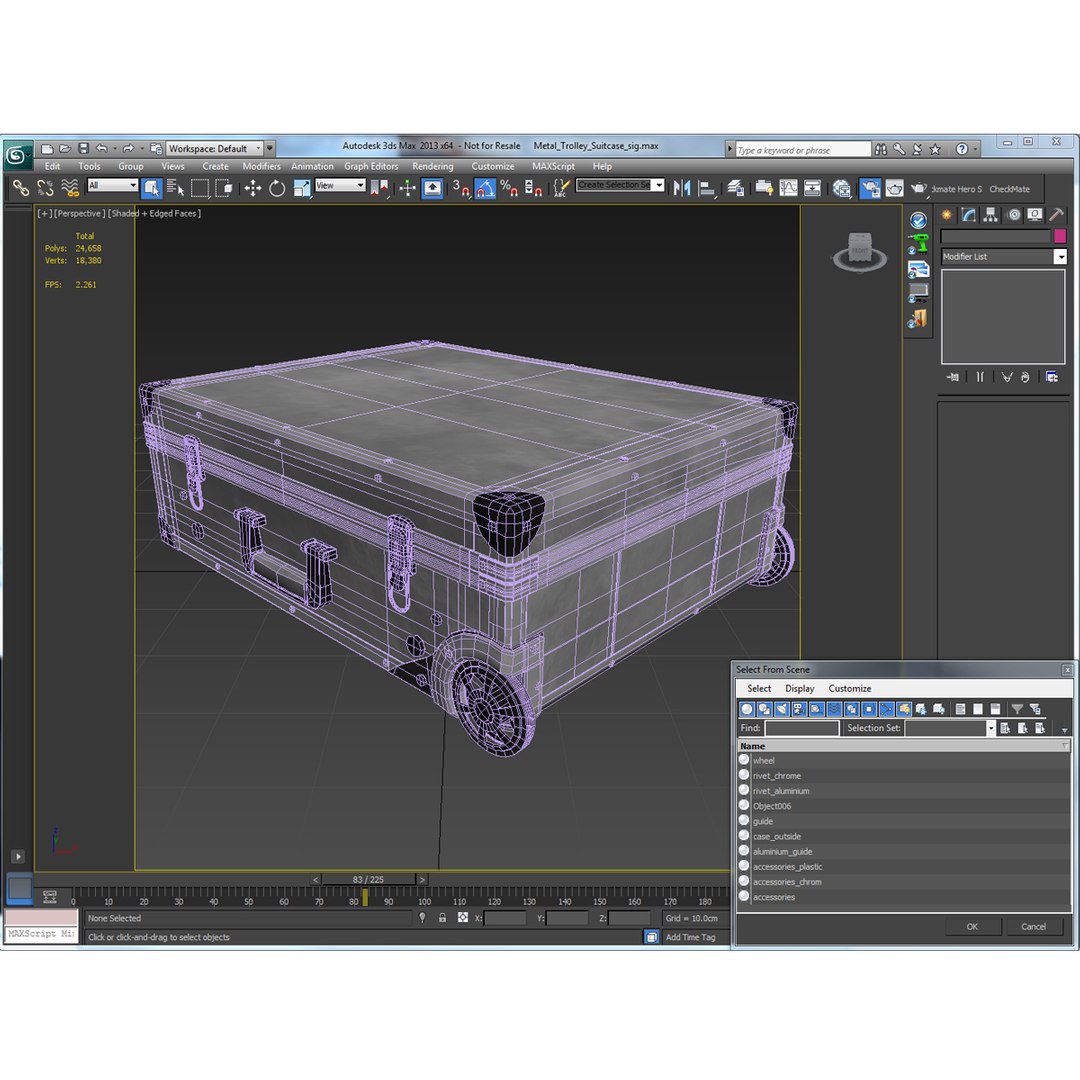This screenshot has height=1080, width=1080.
Task: Open the Utilities hammer panel tab
Action: click(x=1056, y=215)
